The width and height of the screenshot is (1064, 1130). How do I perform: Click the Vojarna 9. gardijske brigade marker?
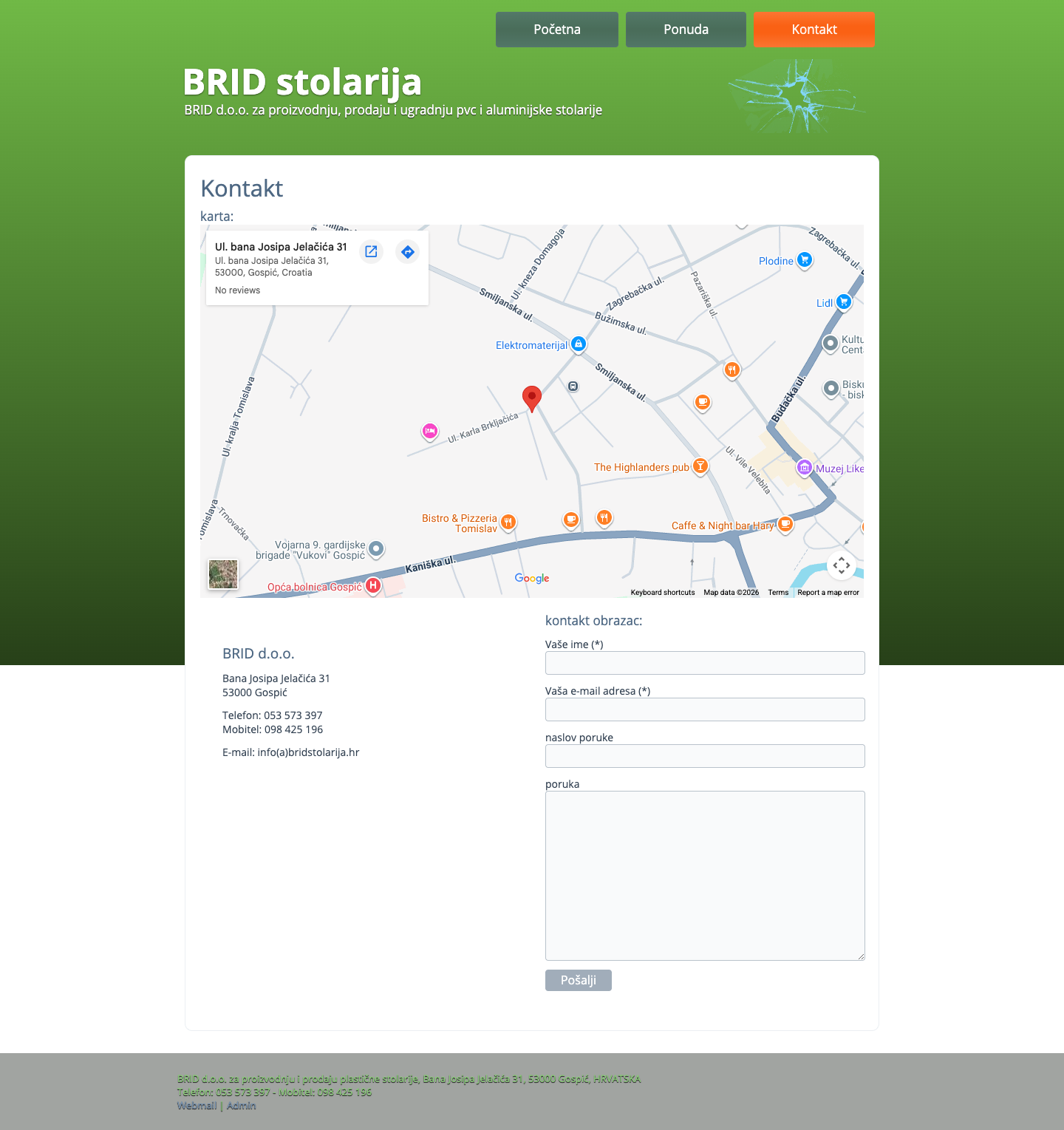pos(376,548)
